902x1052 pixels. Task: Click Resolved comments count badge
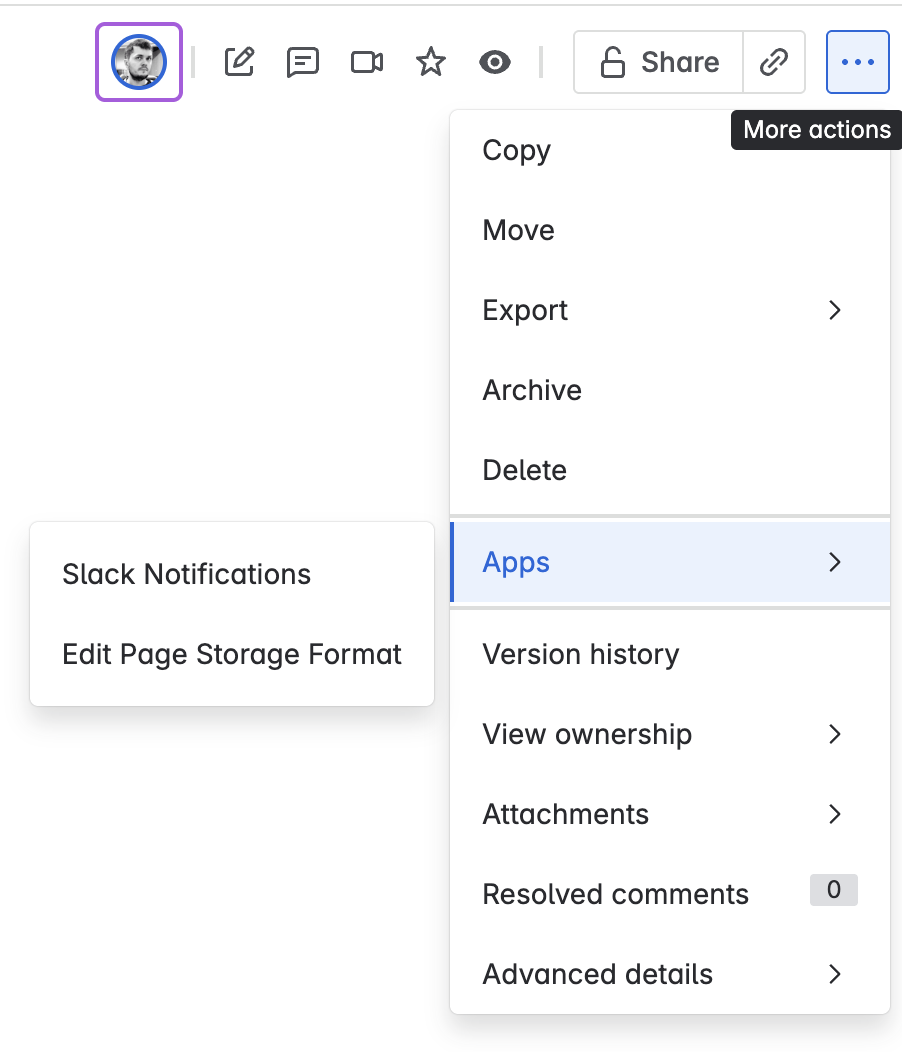click(x=834, y=890)
